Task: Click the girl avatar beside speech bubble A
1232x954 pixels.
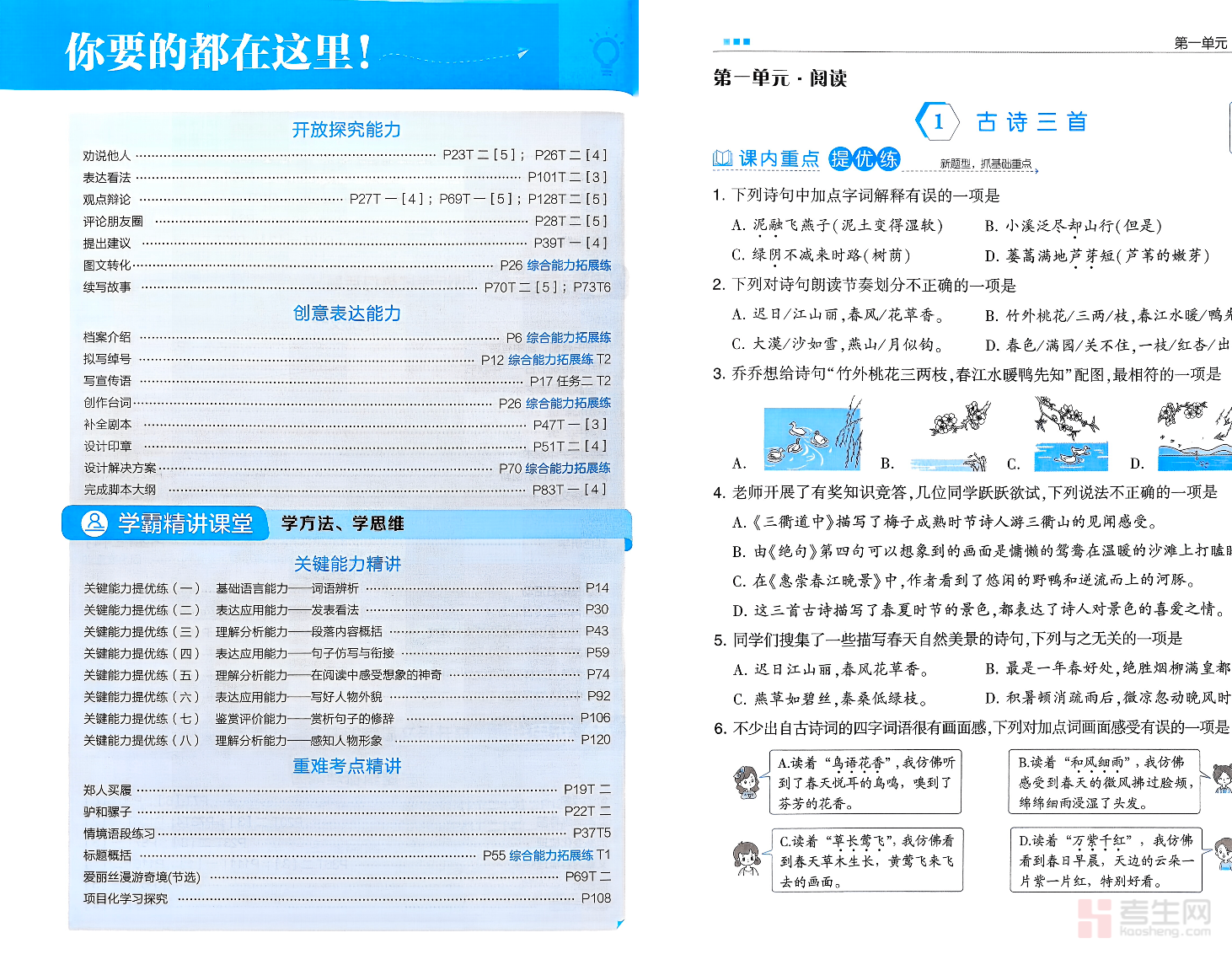Action: tap(746, 781)
